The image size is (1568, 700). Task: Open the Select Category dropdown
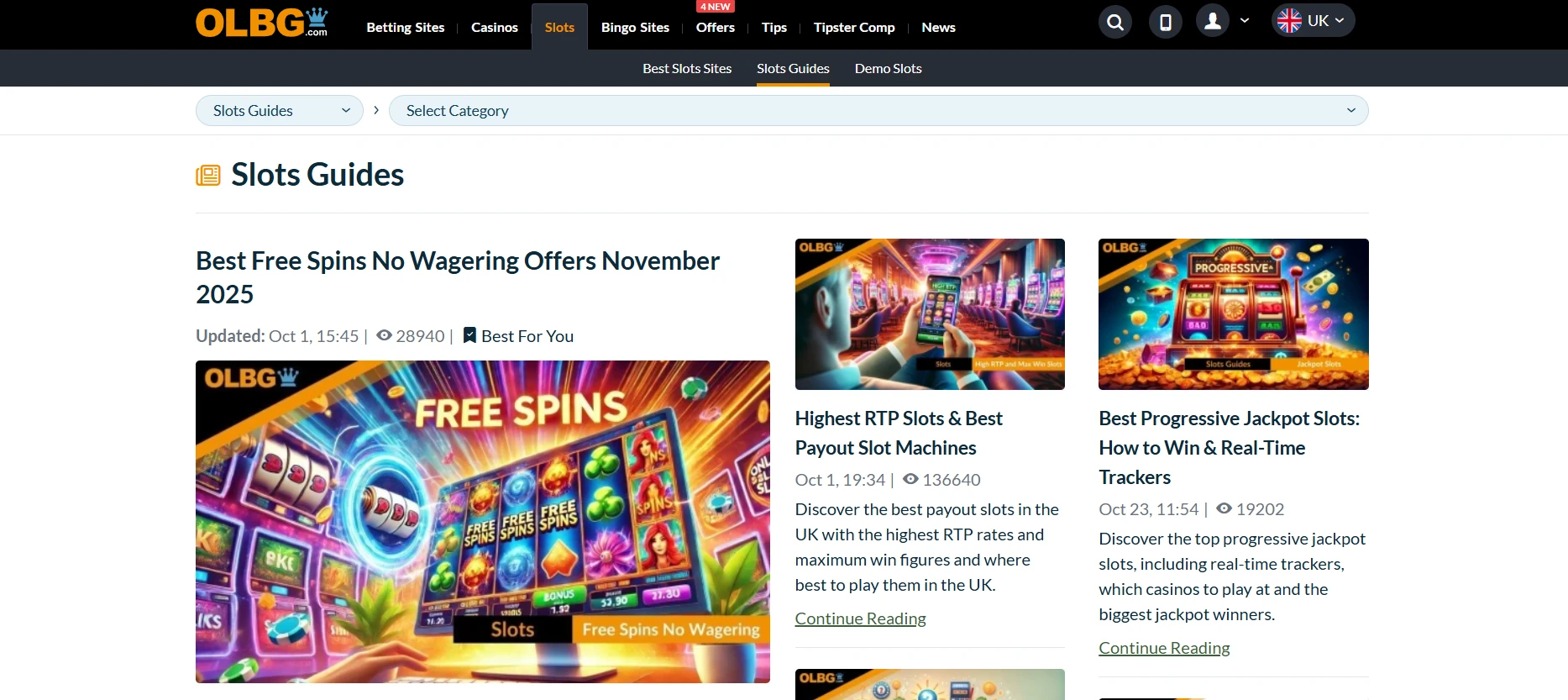click(878, 111)
